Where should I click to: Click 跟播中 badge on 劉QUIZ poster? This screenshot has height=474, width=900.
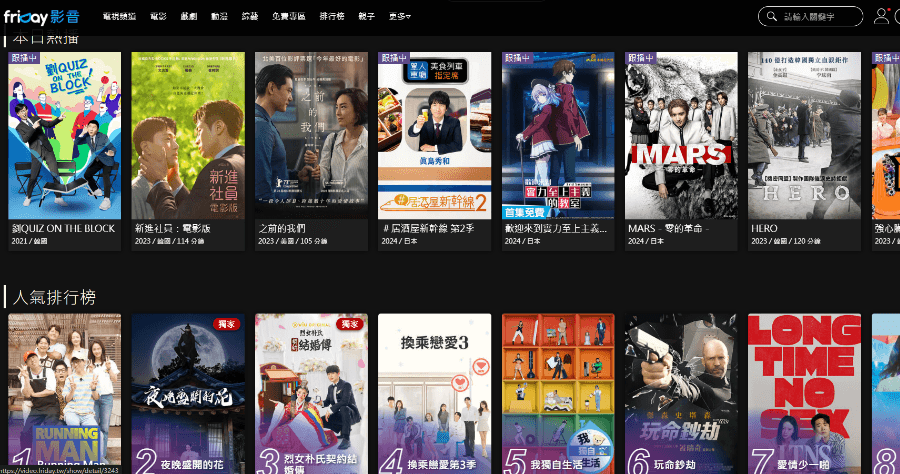coord(24,58)
